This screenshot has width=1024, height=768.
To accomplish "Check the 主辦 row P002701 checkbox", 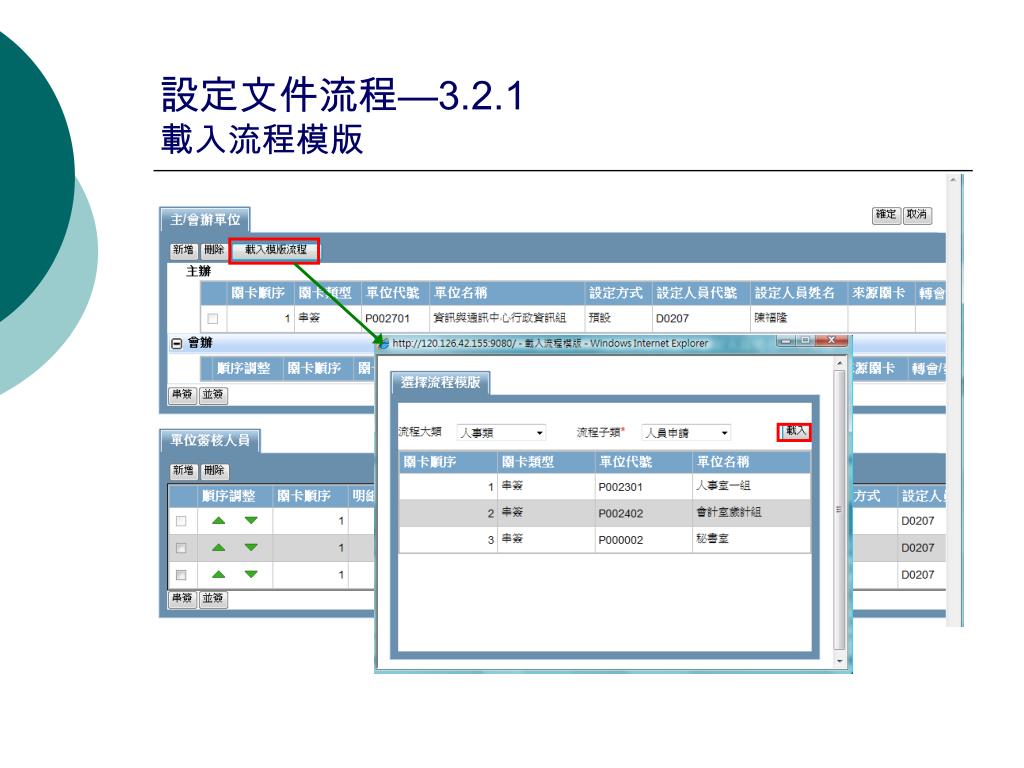I will 212,319.
